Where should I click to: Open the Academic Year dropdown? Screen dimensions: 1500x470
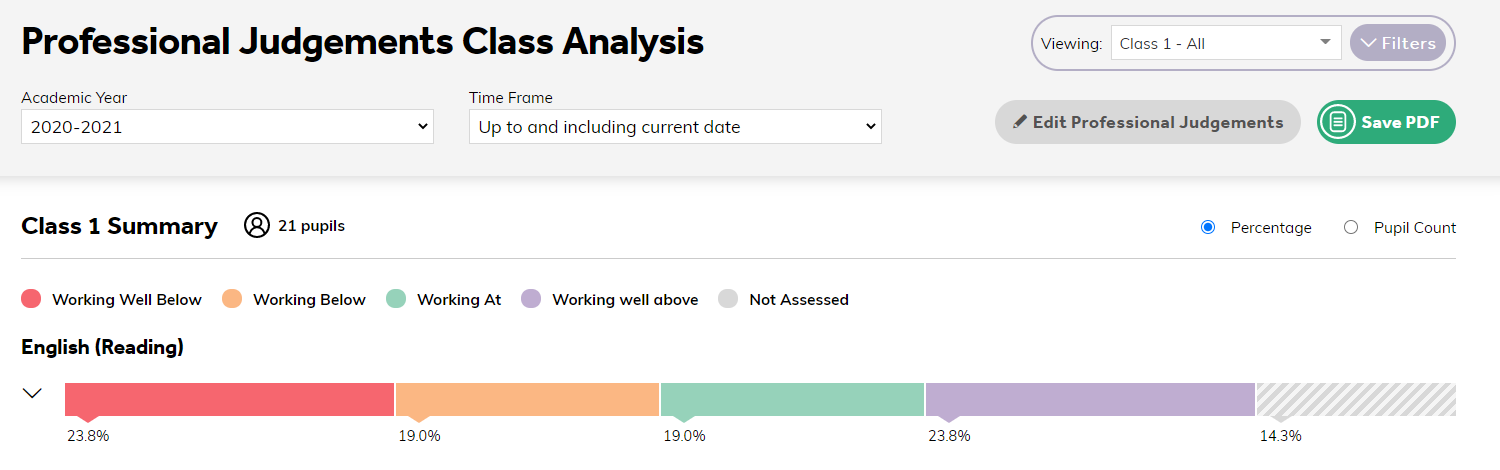point(227,127)
